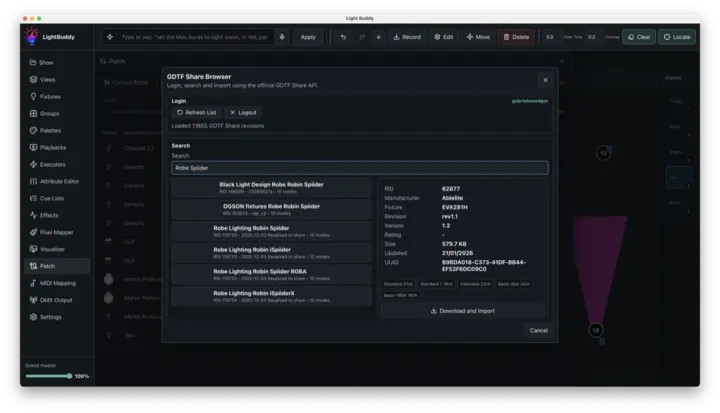This screenshot has height=413, width=720.
Task: Click the Move toolbar button
Action: click(478, 37)
